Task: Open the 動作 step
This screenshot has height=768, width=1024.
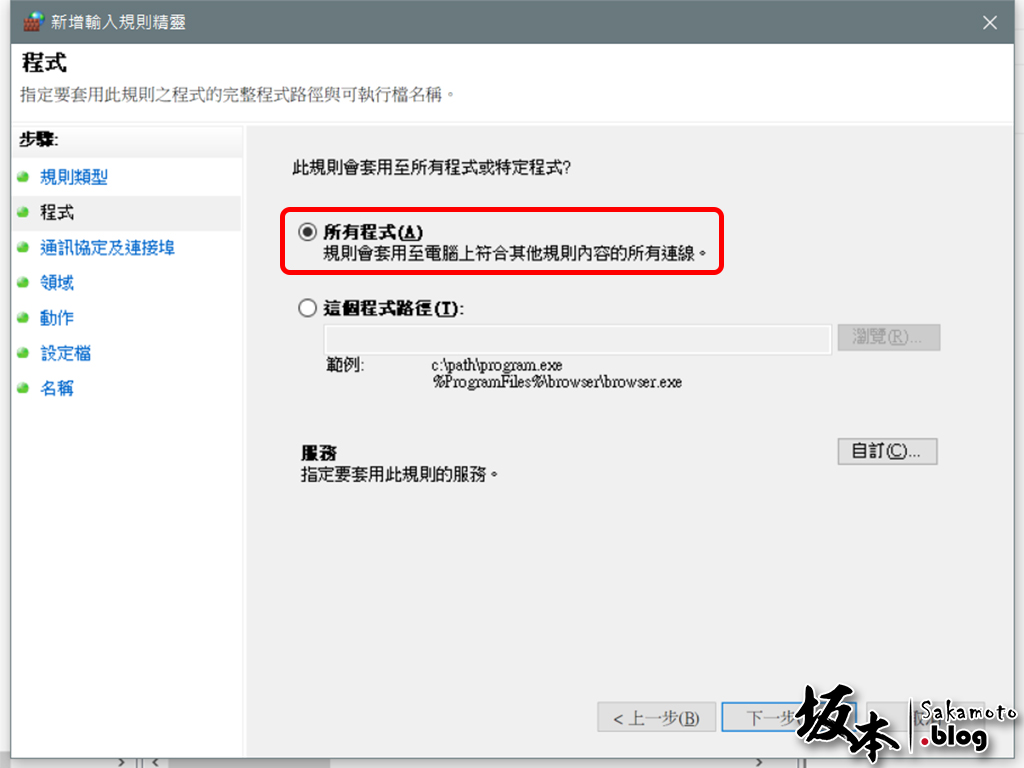Action: [x=57, y=318]
